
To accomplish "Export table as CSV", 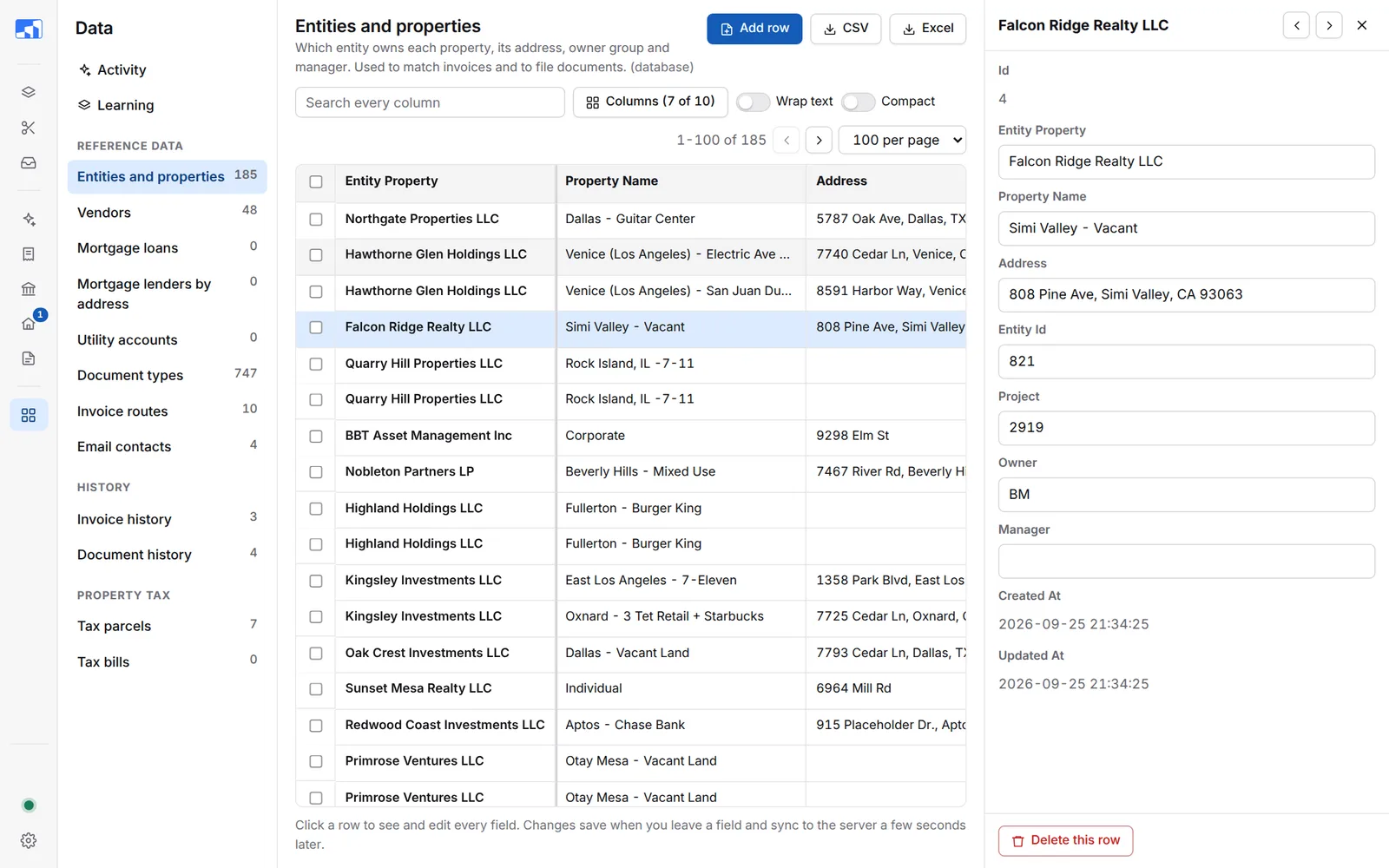I will coord(846,29).
